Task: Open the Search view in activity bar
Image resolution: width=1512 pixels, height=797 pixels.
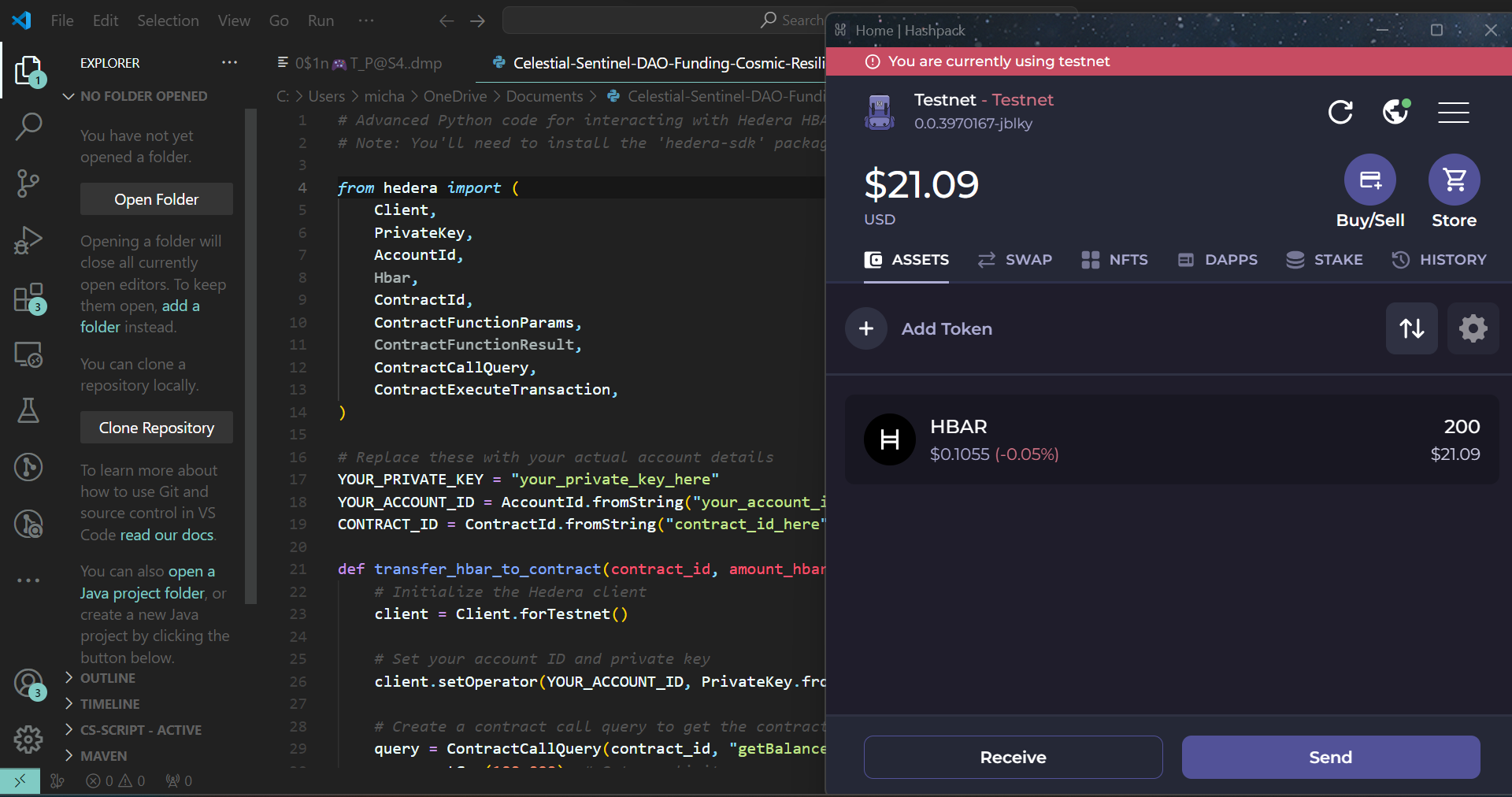Action: pos(28,126)
